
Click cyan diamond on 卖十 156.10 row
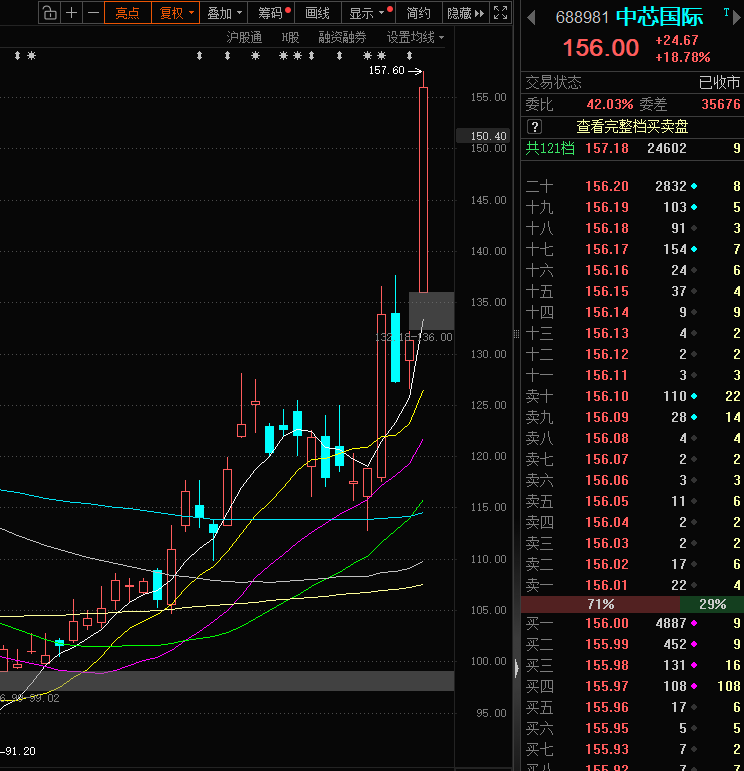(x=694, y=396)
